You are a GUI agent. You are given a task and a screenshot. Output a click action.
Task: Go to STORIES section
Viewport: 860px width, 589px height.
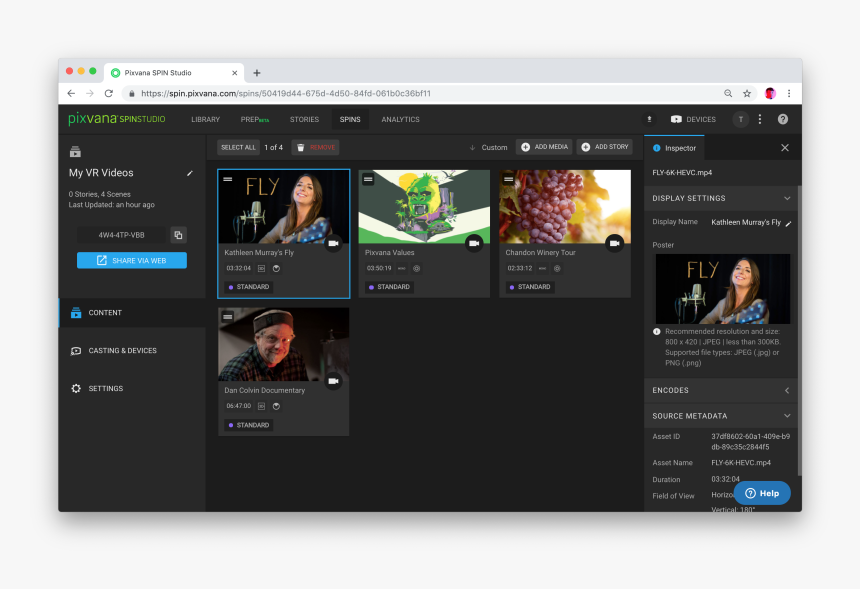304,120
